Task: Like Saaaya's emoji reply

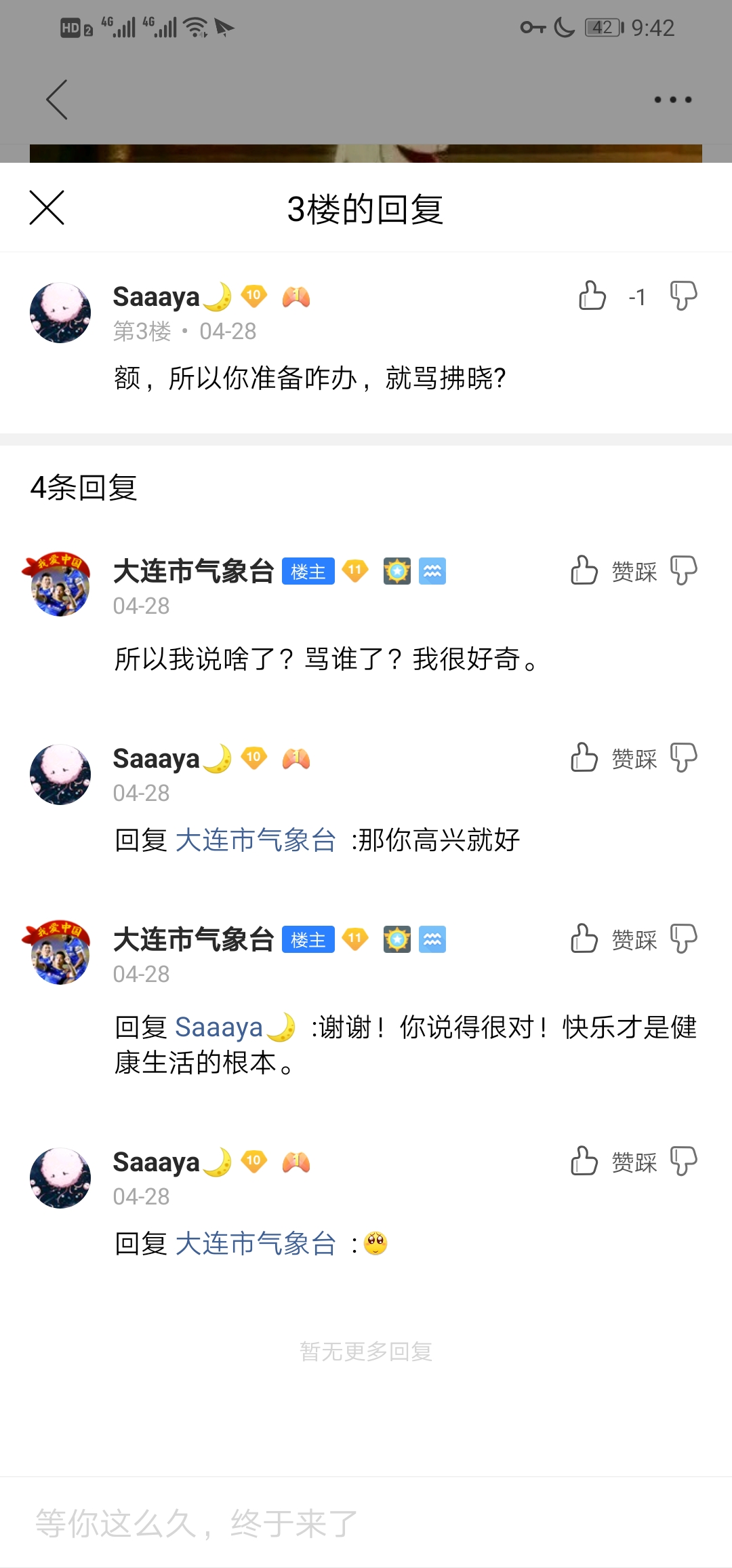Action: pos(584,1161)
